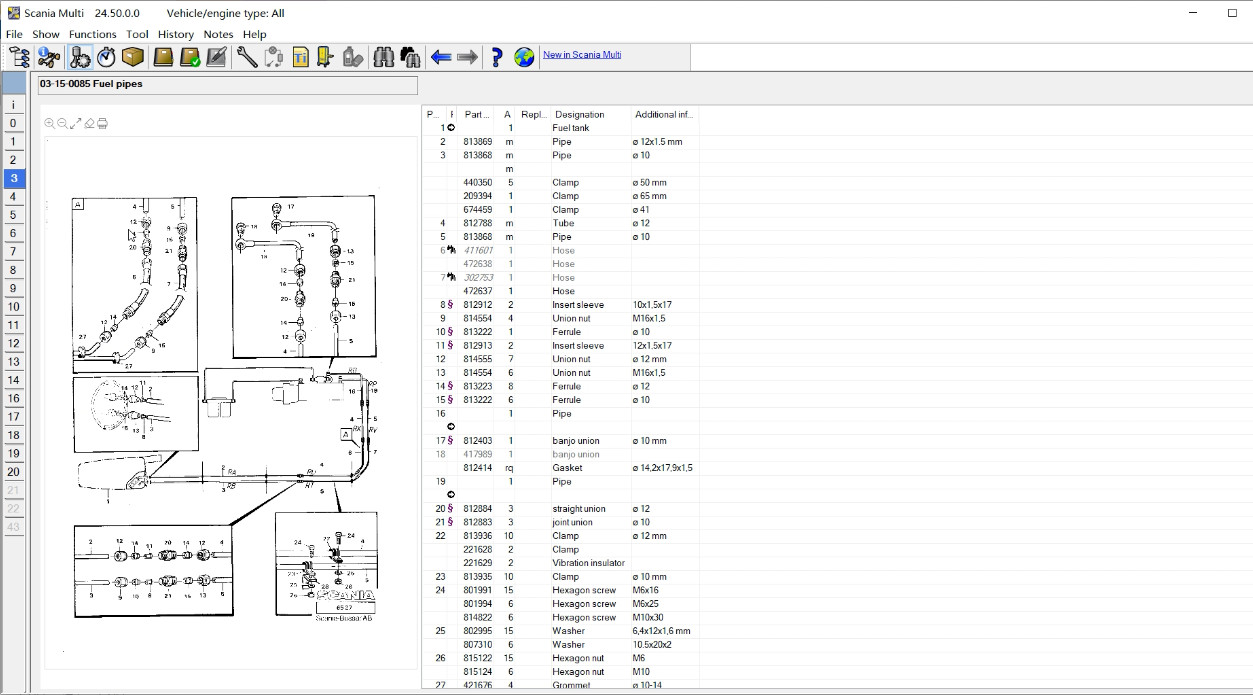1253x695 pixels.
Task: Switch to side tab 7
Action: [14, 252]
